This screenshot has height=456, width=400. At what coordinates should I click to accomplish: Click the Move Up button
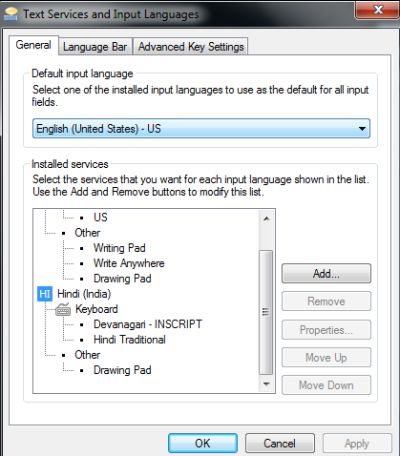pyautogui.click(x=326, y=357)
